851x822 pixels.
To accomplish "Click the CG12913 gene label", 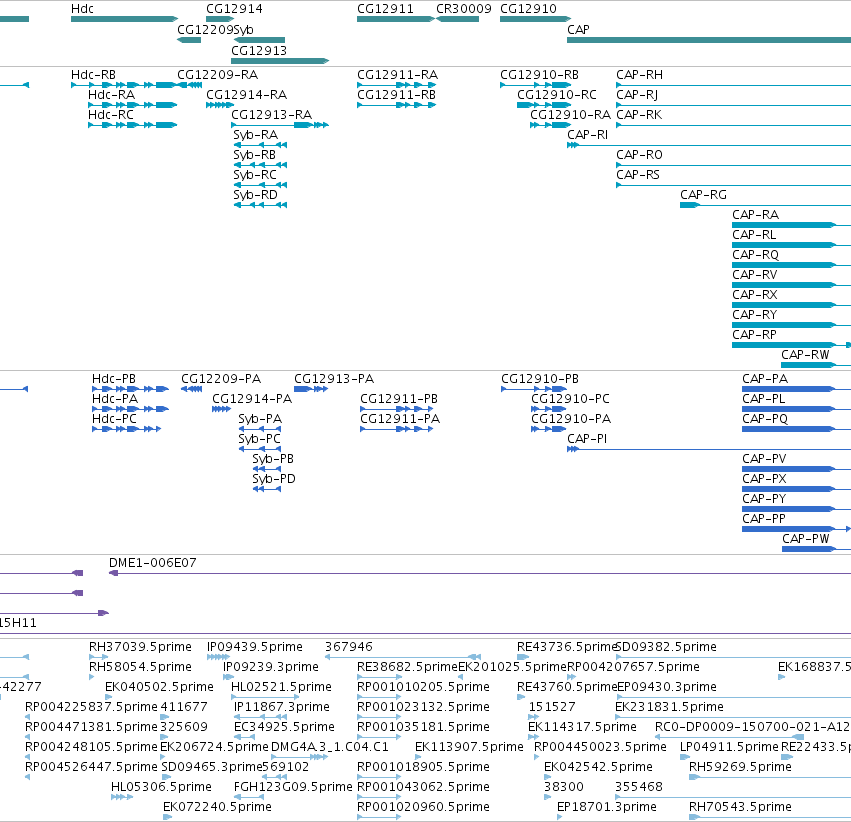I will tap(259, 50).
